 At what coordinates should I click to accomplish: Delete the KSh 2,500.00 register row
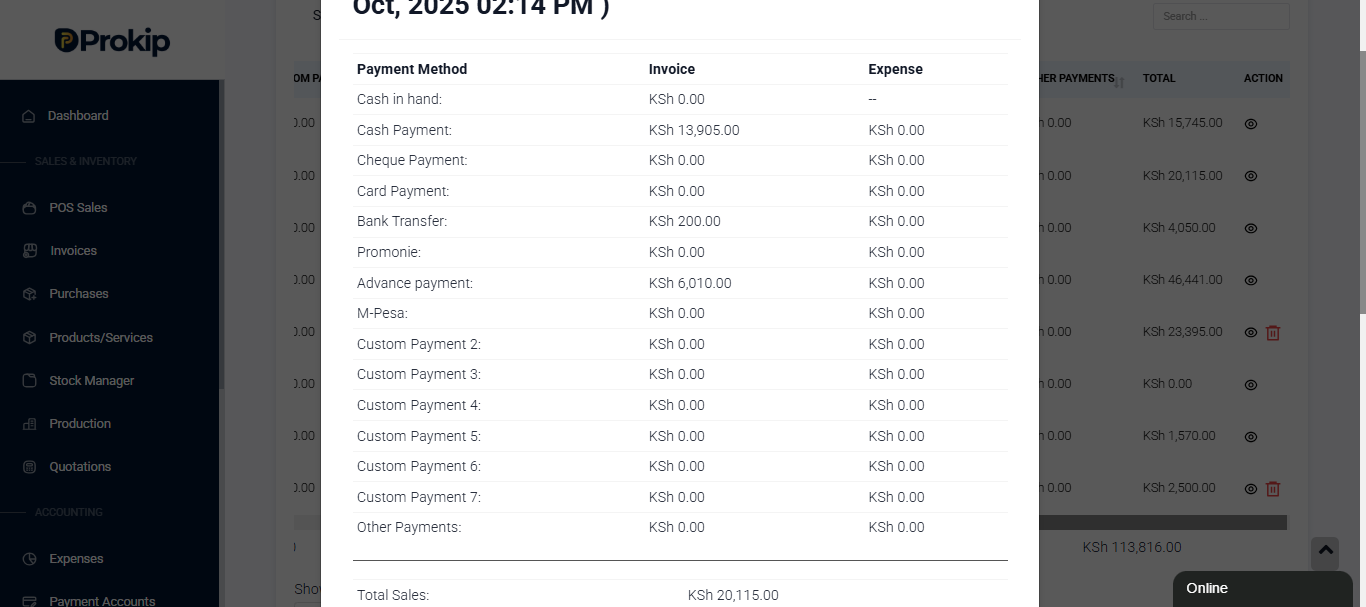[1273, 489]
